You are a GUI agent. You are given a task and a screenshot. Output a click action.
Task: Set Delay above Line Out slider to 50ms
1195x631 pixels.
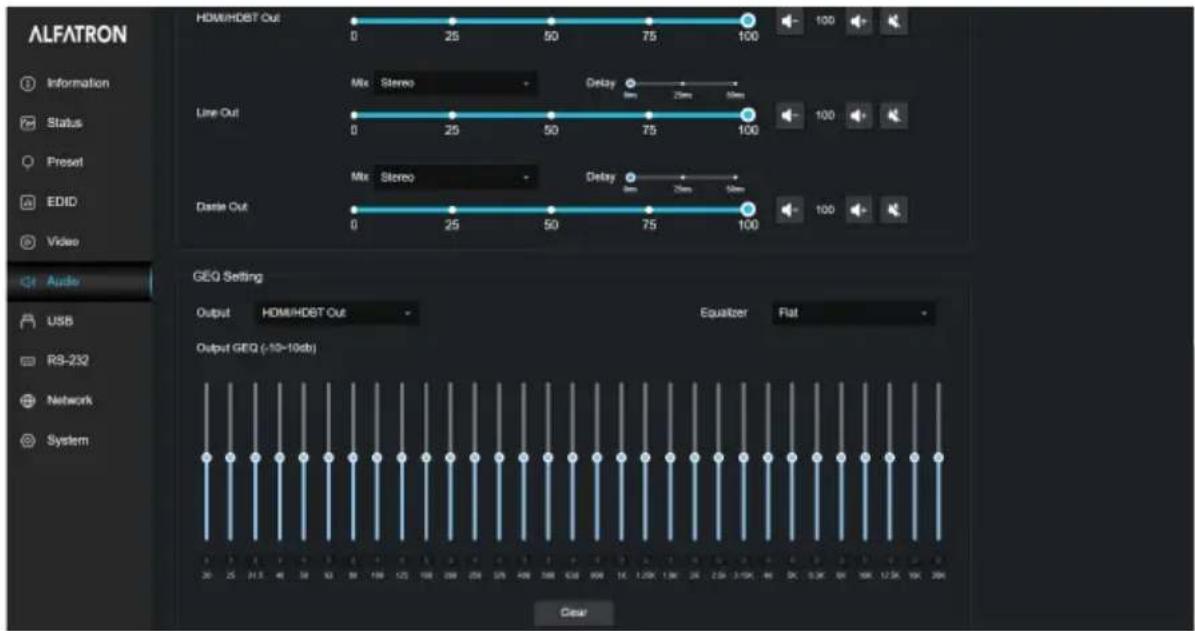click(x=735, y=83)
